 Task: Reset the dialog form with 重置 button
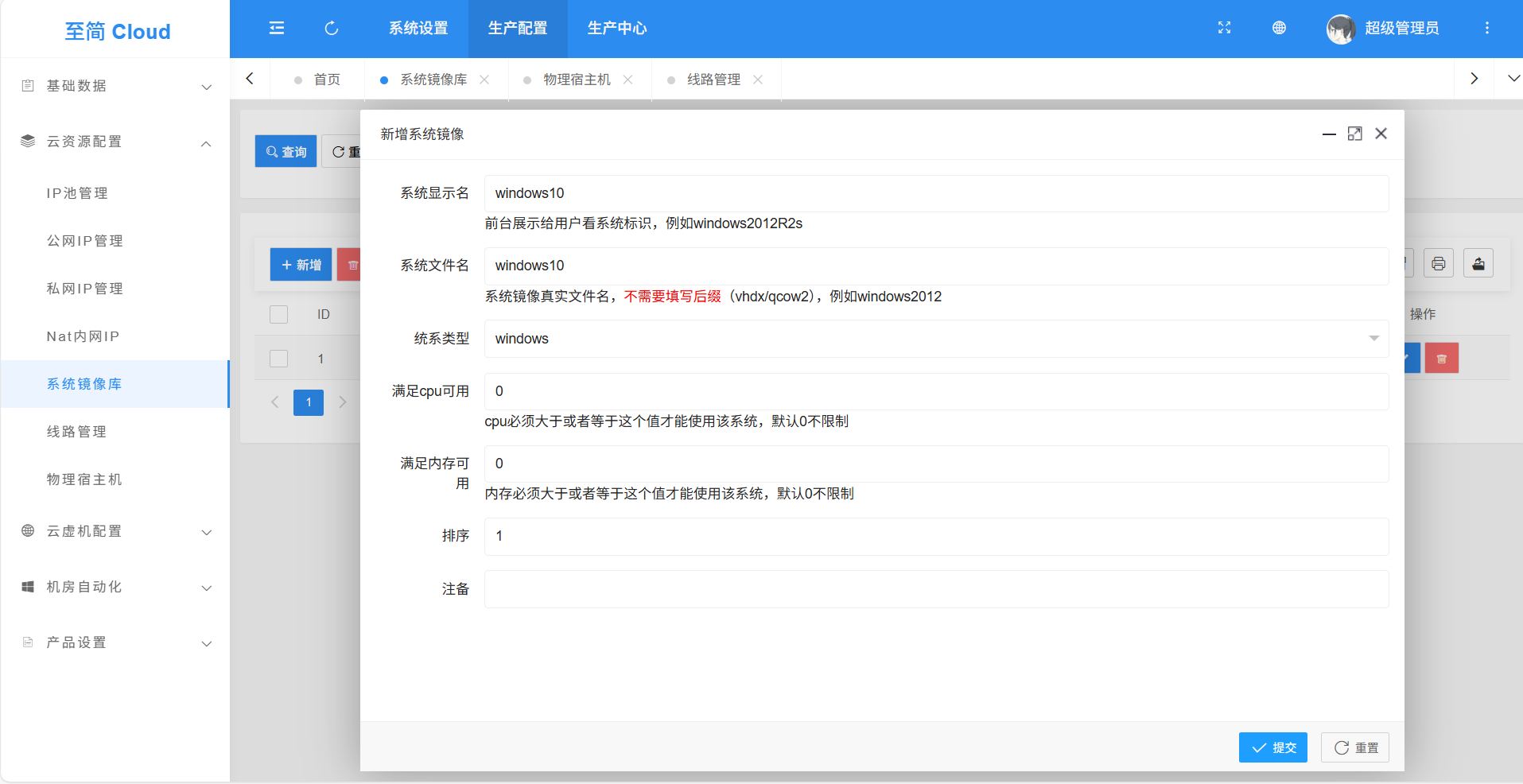click(x=1355, y=747)
